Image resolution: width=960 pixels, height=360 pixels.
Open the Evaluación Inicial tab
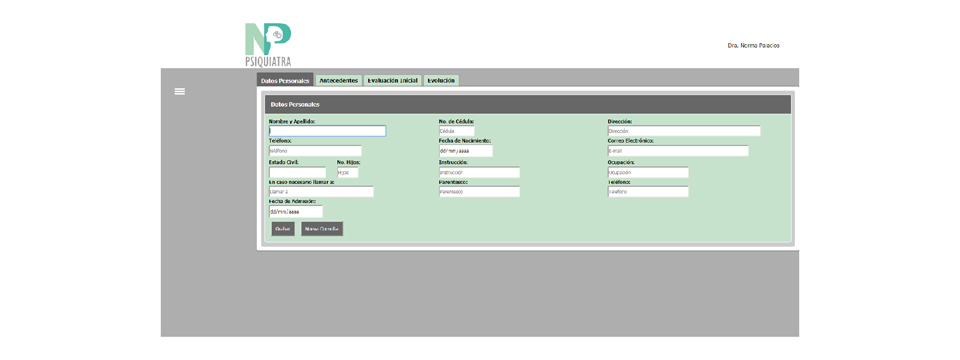point(392,81)
